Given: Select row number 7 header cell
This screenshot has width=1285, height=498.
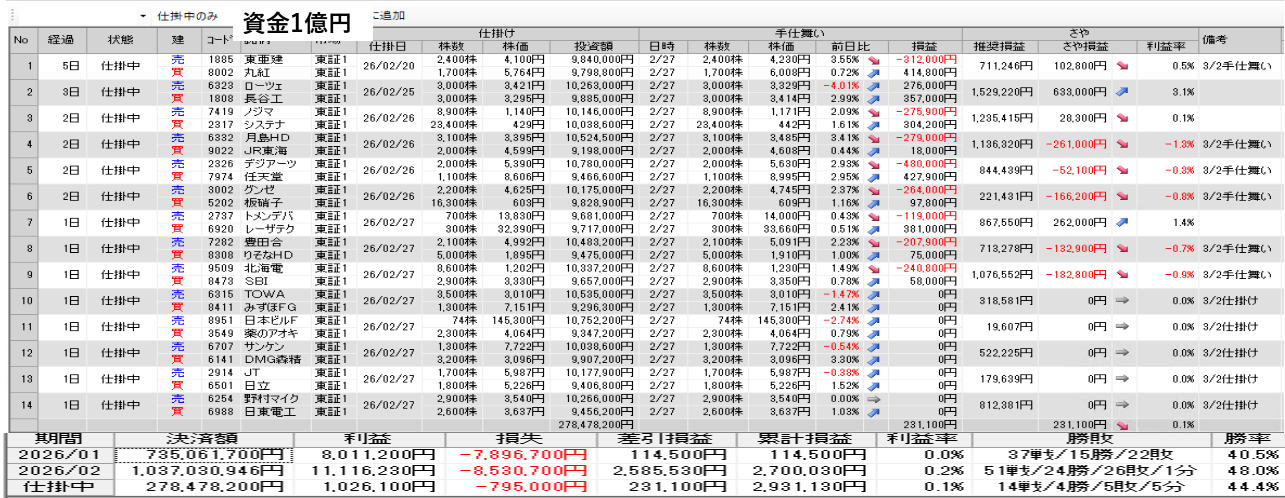Looking at the screenshot, I should tap(30, 222).
